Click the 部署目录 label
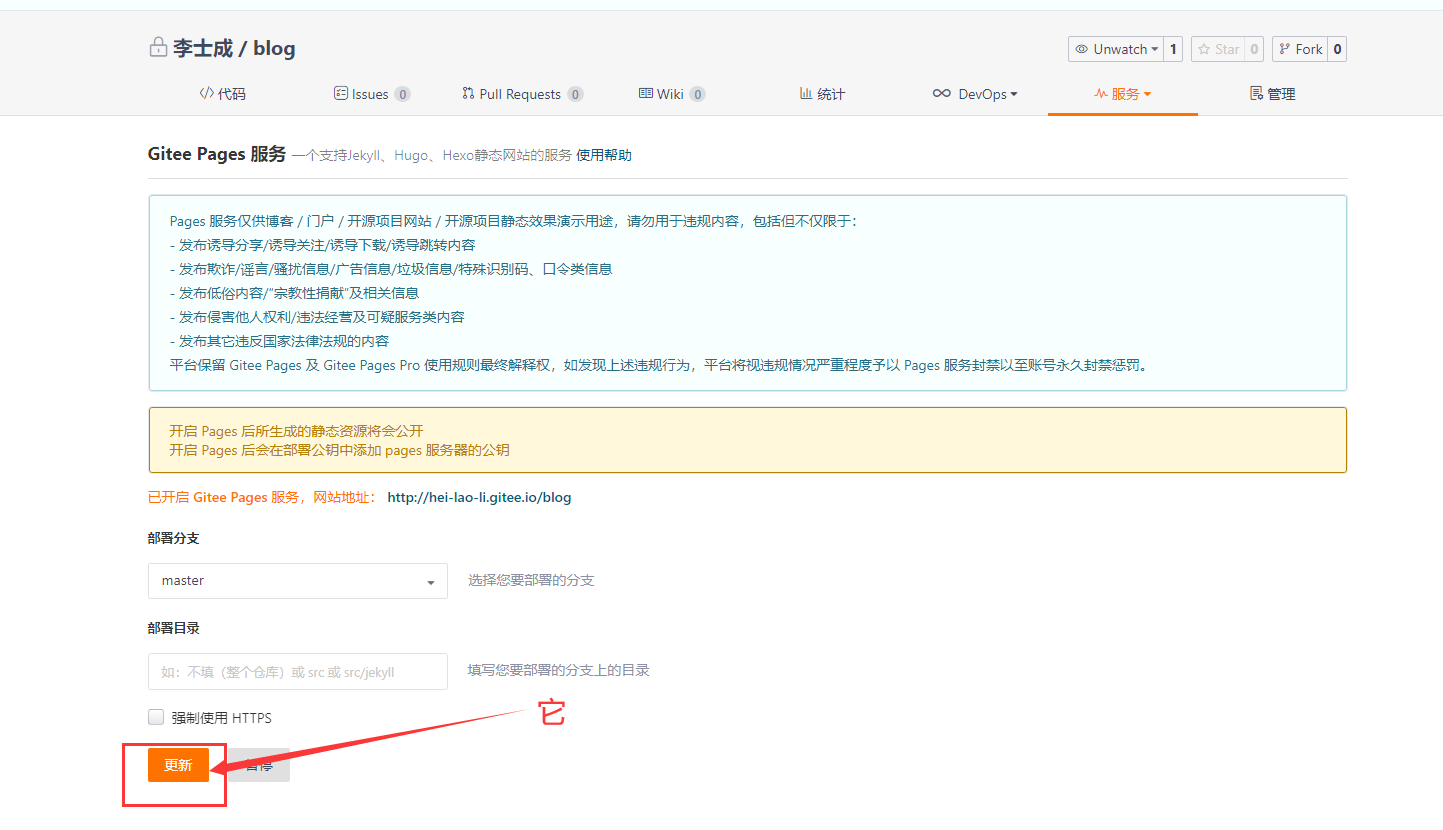Image resolution: width=1443 pixels, height=830 pixels. (x=174, y=628)
